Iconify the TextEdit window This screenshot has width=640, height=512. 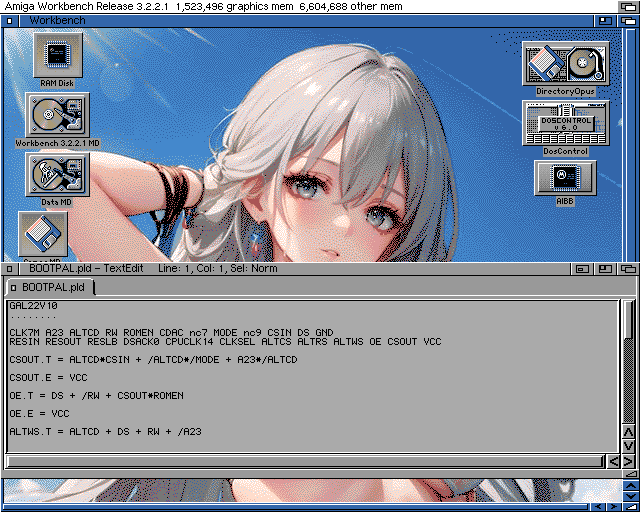[582, 269]
